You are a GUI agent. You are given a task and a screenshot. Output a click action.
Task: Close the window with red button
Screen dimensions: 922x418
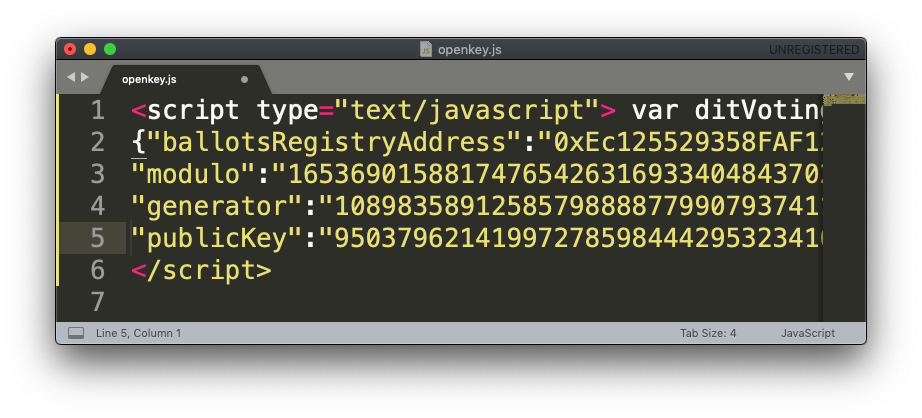point(70,49)
